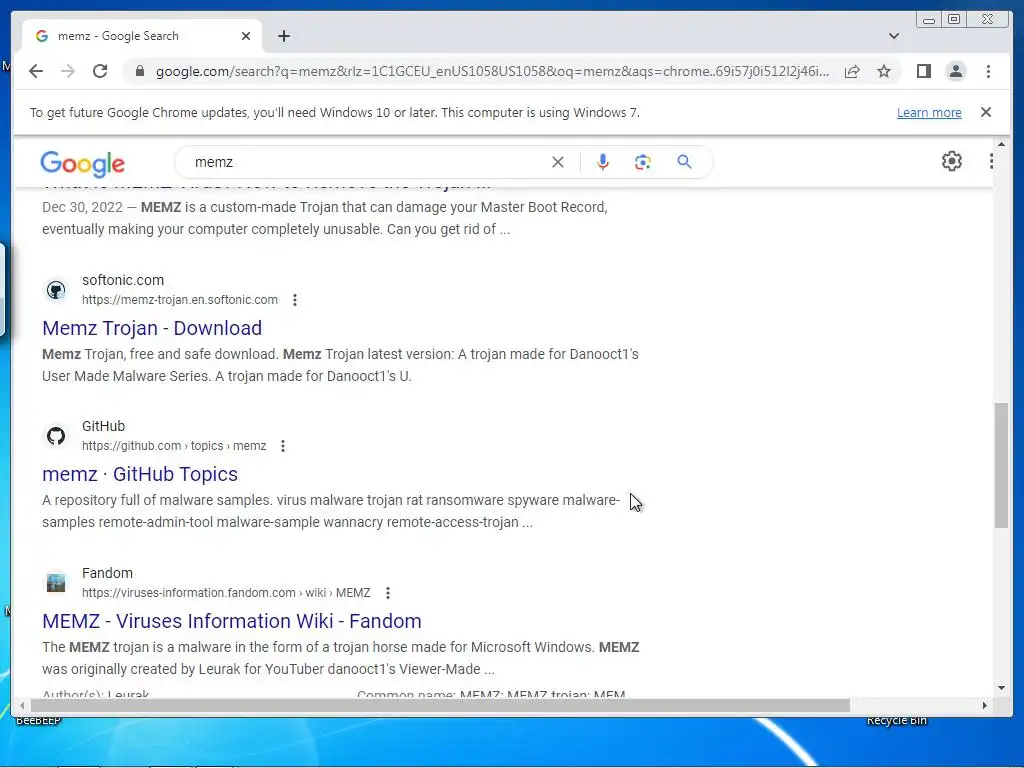1024x768 pixels.
Task: Click the github.com topics memz breadcrumb
Action: pyautogui.click(x=174, y=446)
